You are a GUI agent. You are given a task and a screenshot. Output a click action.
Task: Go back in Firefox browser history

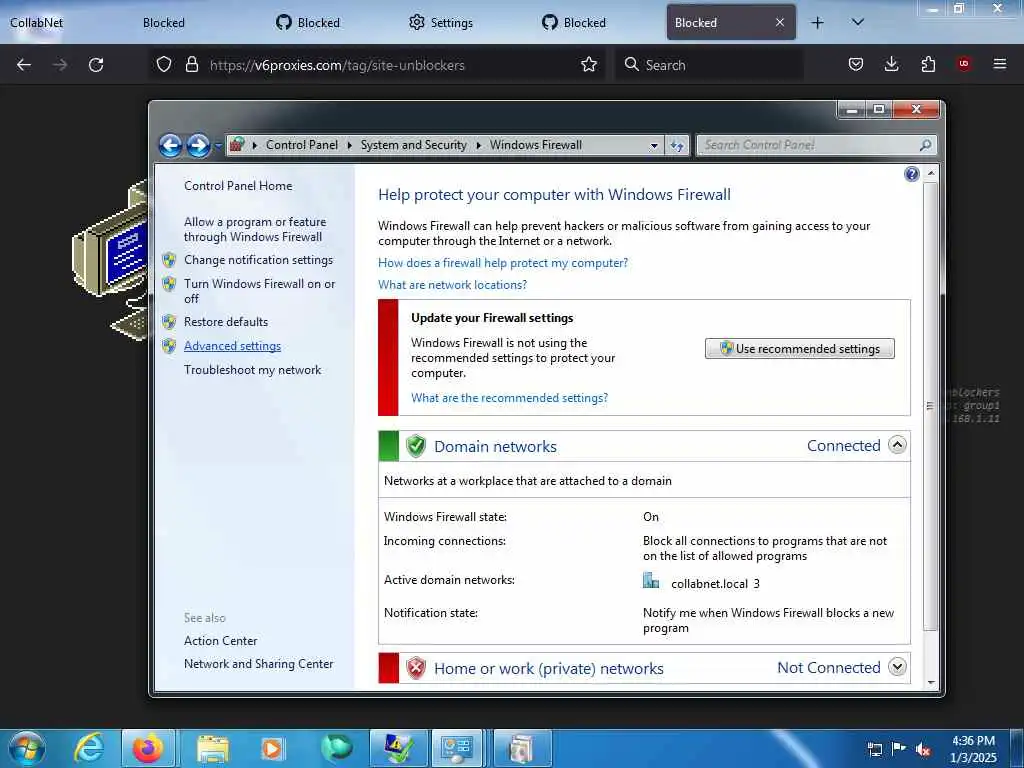(24, 65)
